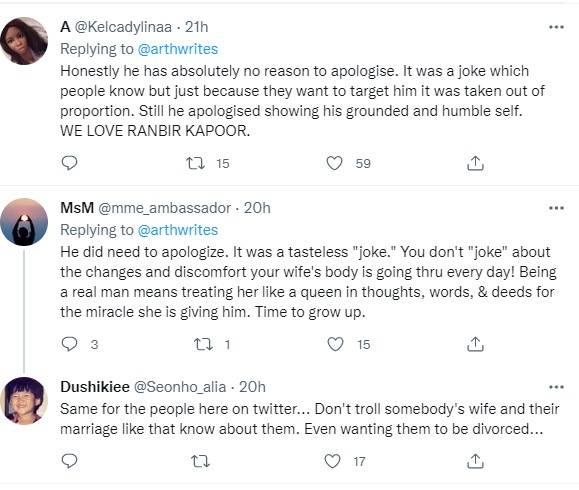Reply to Dushikiee's tweet
Viewport: 579px width, 490px height.
pos(69,461)
